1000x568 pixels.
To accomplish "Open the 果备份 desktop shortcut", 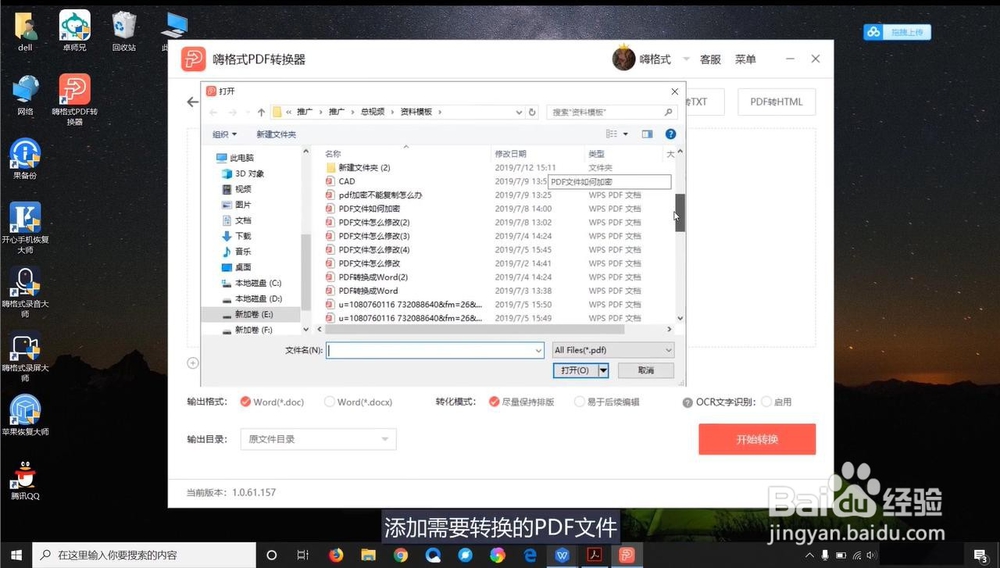I will point(25,158).
